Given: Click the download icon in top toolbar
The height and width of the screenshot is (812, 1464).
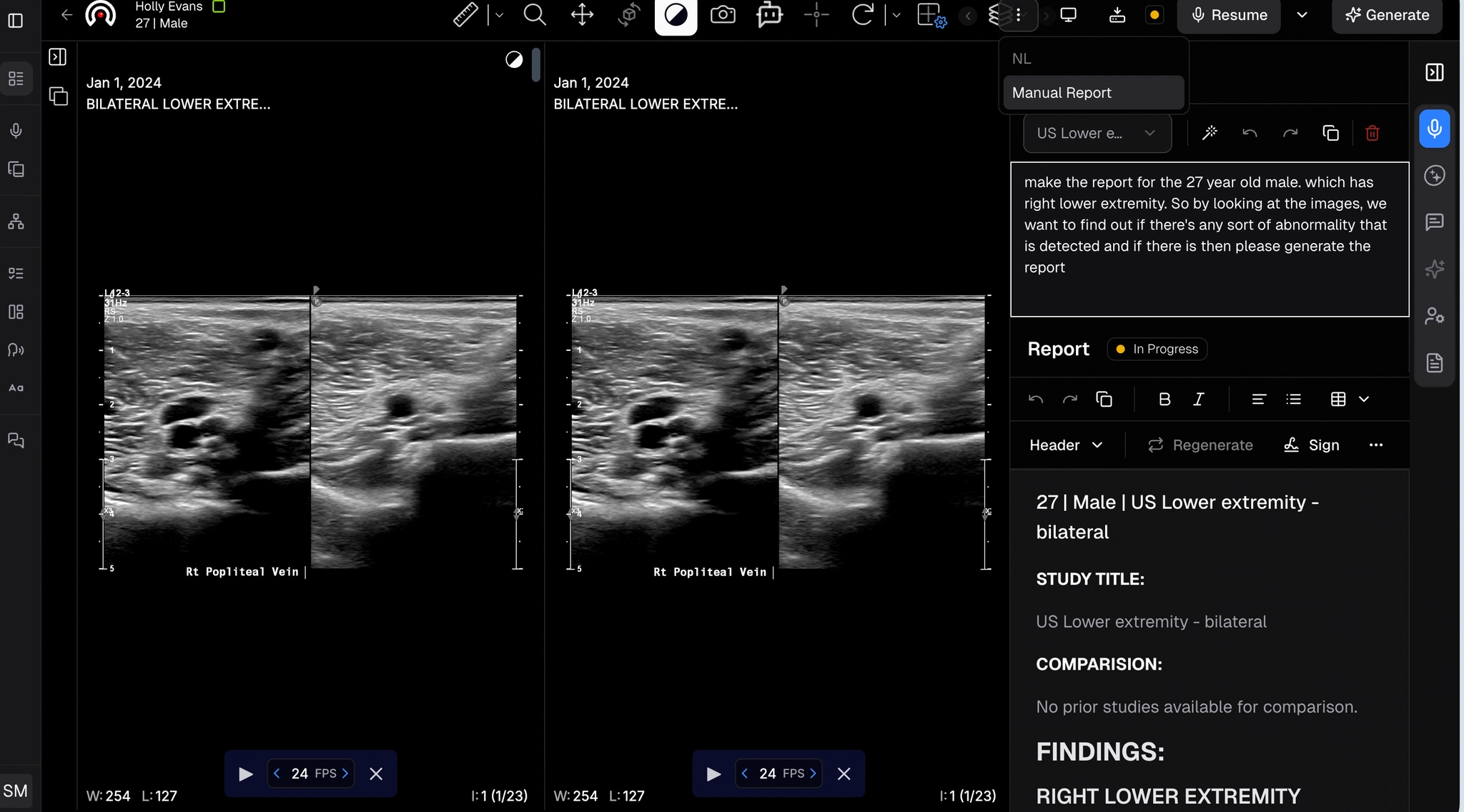Looking at the screenshot, I should click(1117, 15).
